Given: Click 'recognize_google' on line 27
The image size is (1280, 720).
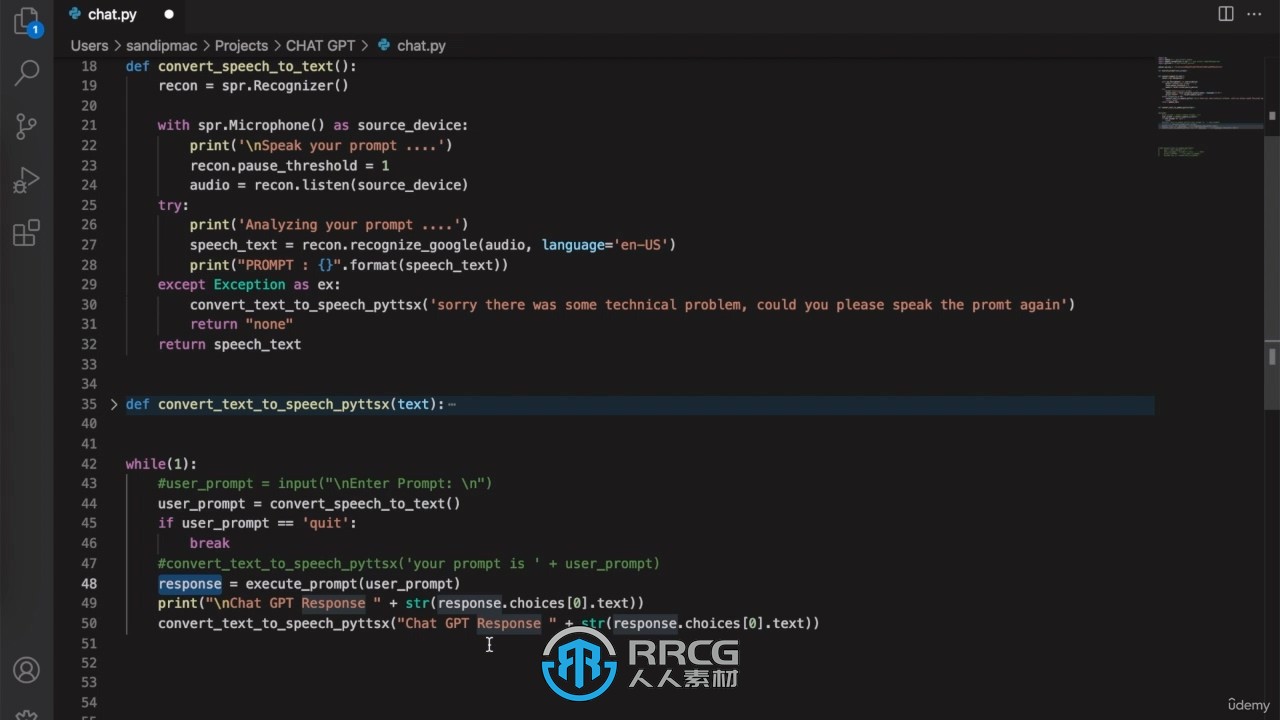Looking at the screenshot, I should [x=417, y=245].
